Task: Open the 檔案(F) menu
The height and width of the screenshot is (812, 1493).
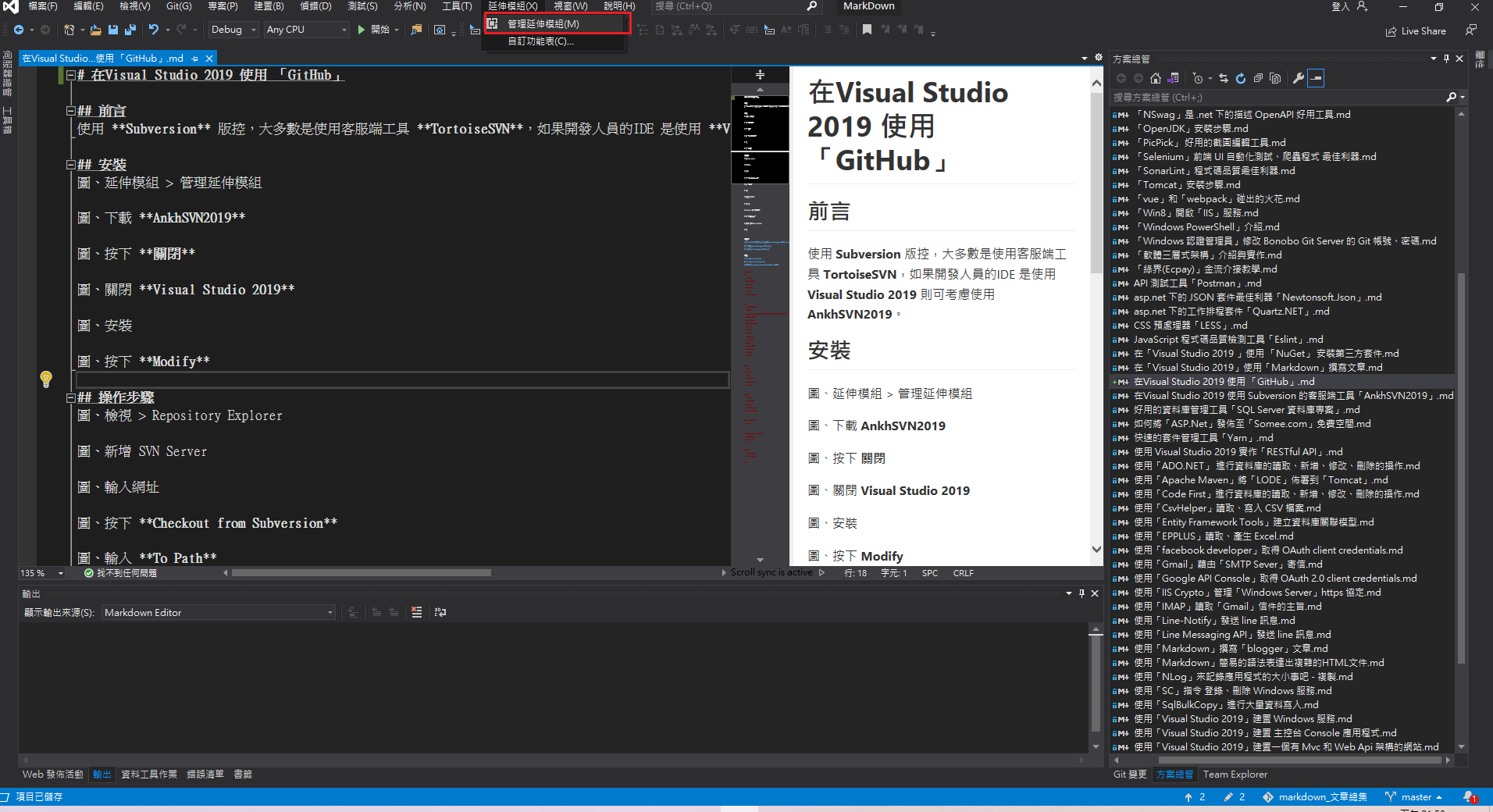Action: 43,6
